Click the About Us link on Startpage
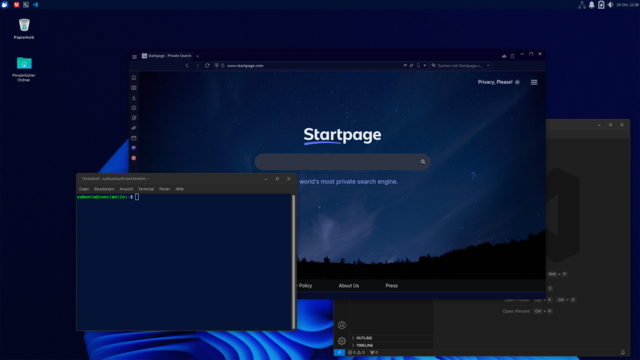 click(x=349, y=286)
